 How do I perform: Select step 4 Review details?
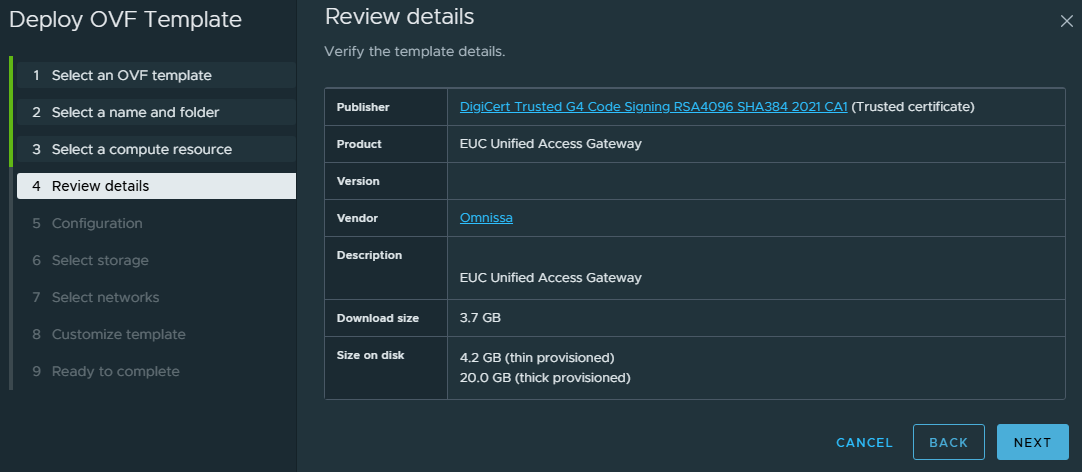100,186
